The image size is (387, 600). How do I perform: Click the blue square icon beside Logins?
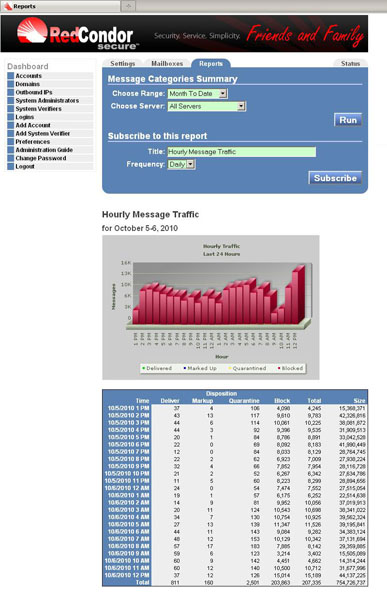(11, 117)
